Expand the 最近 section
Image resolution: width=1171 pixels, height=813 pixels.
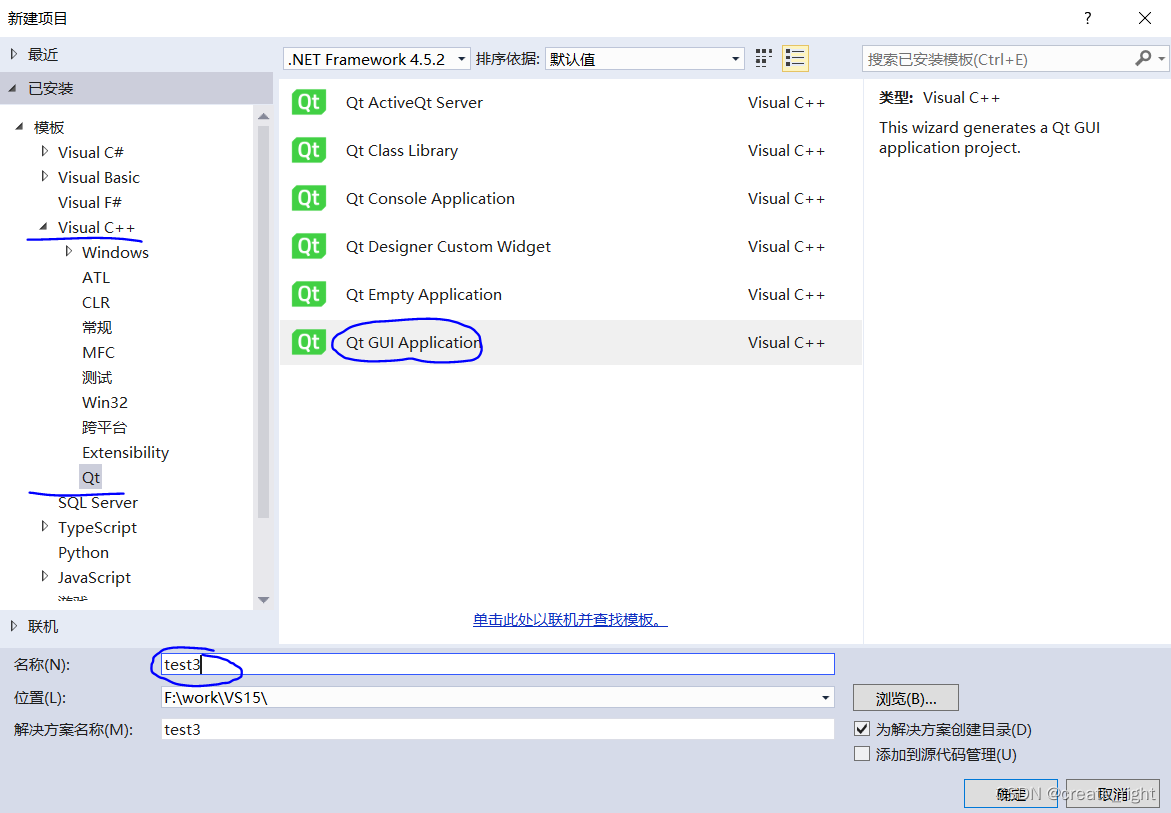pyautogui.click(x=13, y=54)
